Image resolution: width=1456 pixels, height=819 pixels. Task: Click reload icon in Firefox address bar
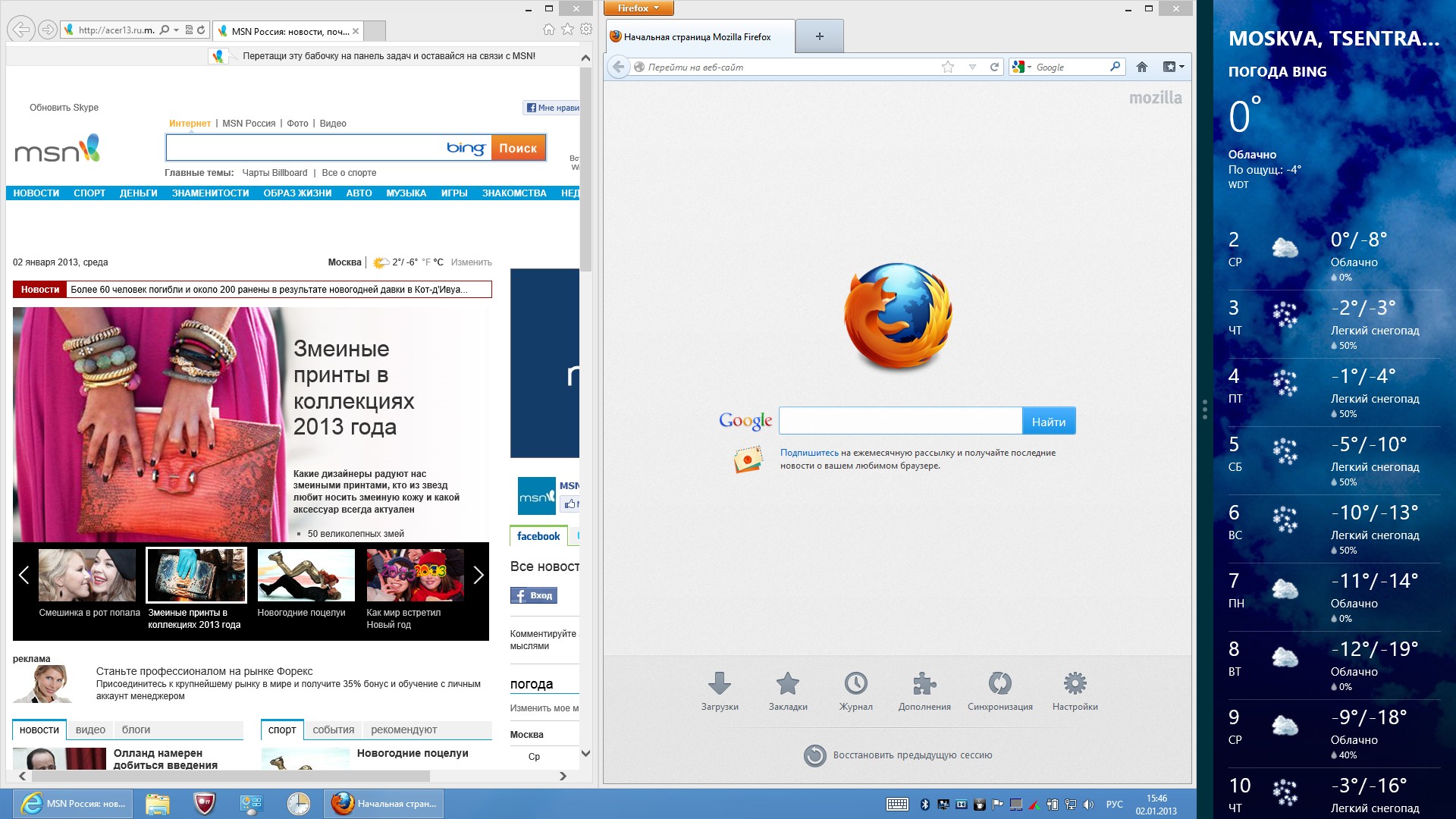[994, 67]
